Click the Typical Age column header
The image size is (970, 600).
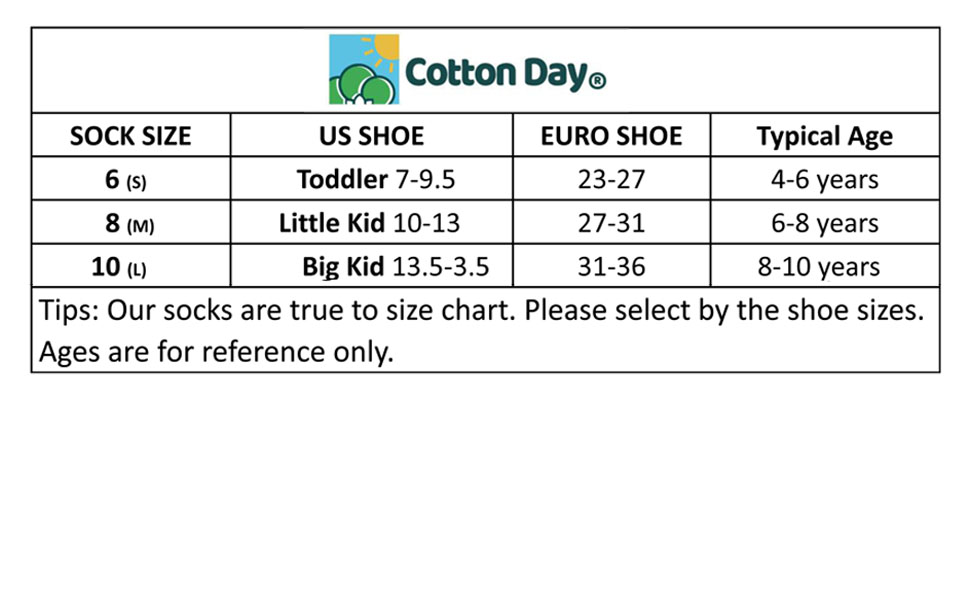tap(824, 136)
